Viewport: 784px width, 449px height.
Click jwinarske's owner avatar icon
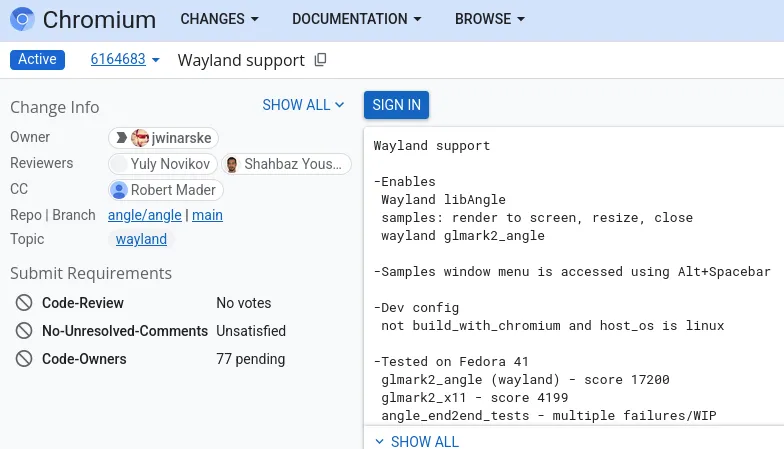pos(140,138)
